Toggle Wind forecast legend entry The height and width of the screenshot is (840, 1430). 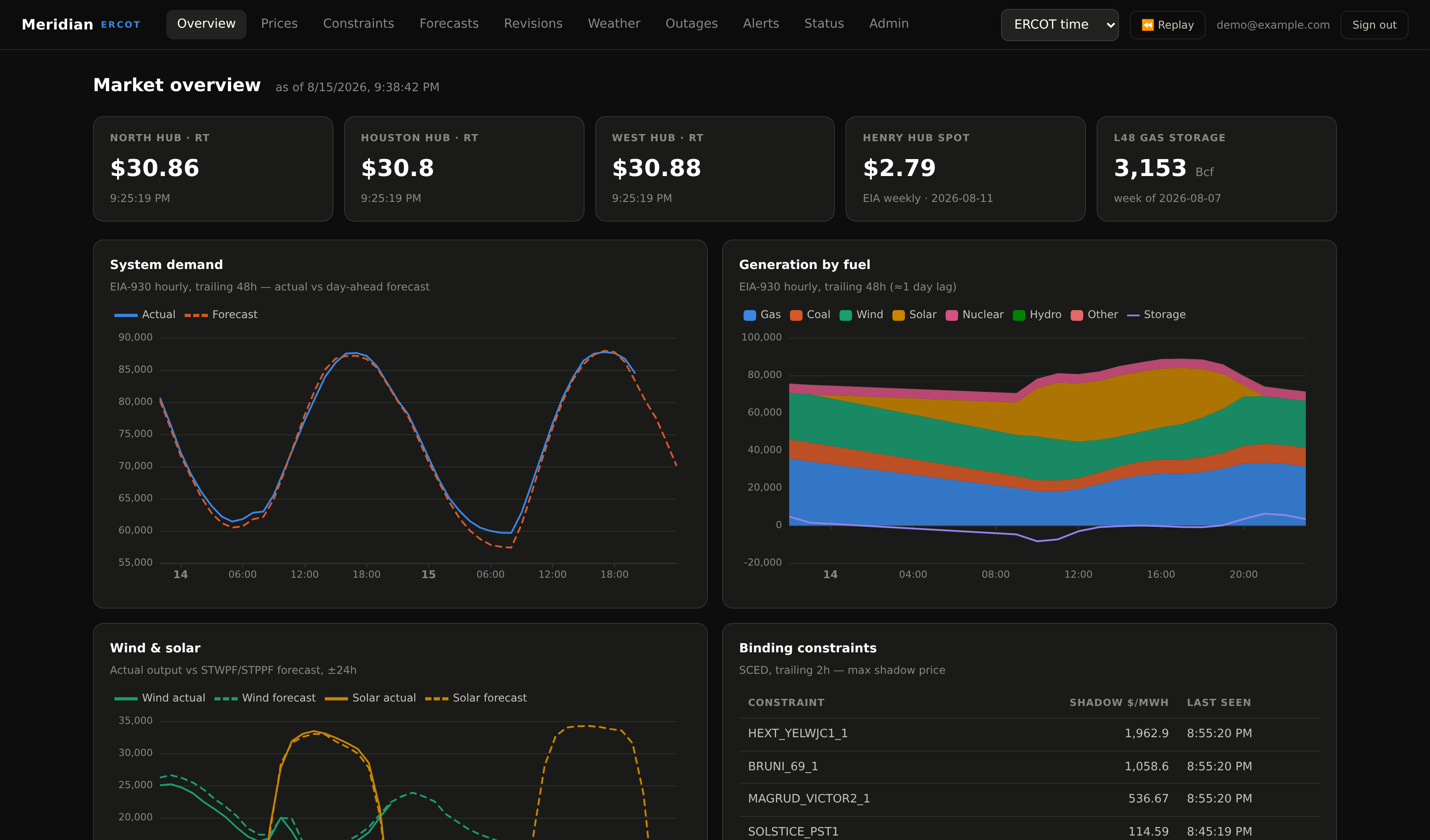[265, 697]
